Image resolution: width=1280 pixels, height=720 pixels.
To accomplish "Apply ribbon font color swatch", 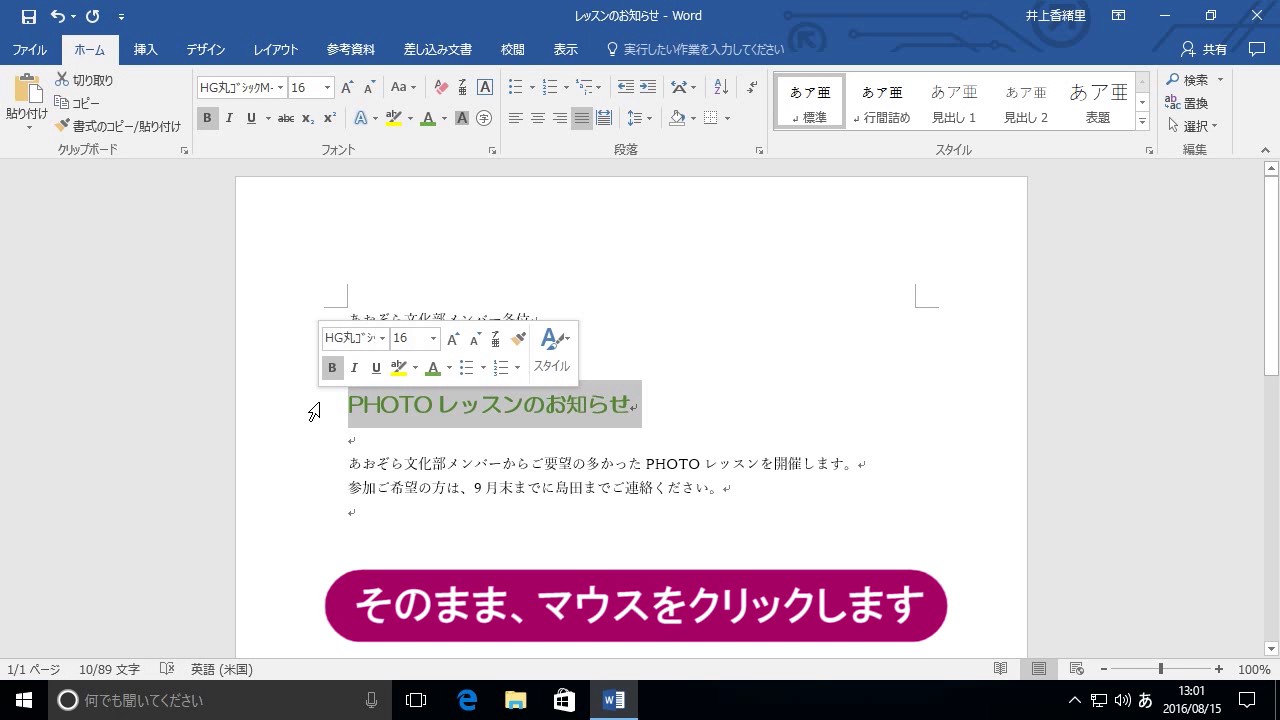I will [427, 118].
